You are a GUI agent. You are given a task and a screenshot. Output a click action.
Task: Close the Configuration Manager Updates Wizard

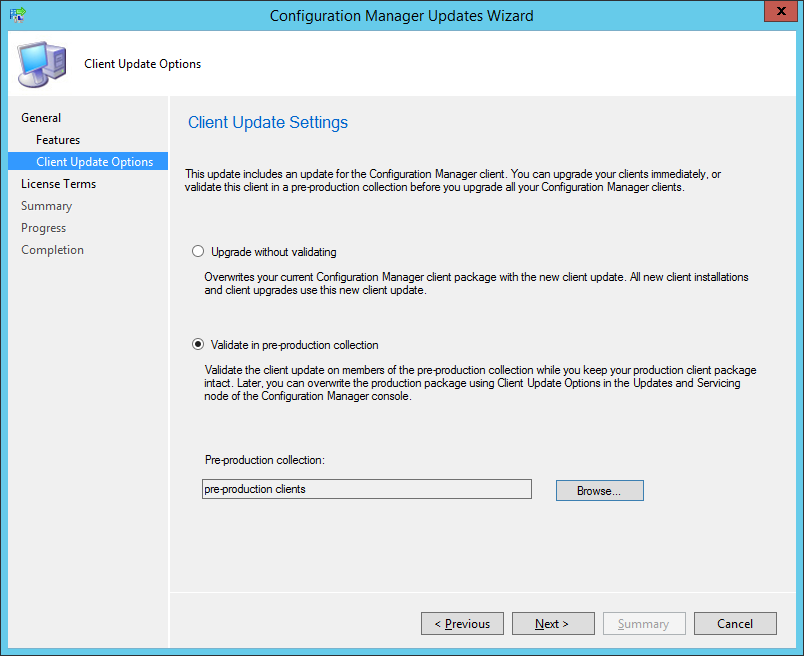pos(780,11)
